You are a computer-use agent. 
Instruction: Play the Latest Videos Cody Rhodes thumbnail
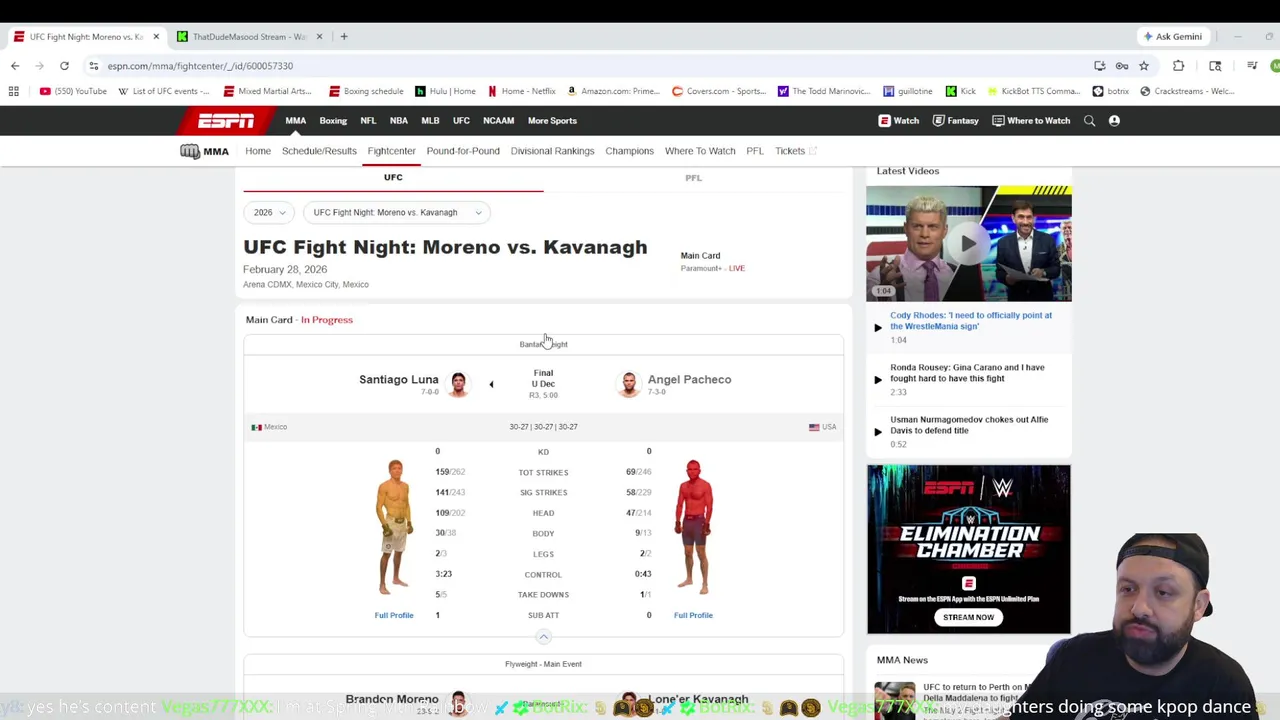[x=968, y=243]
